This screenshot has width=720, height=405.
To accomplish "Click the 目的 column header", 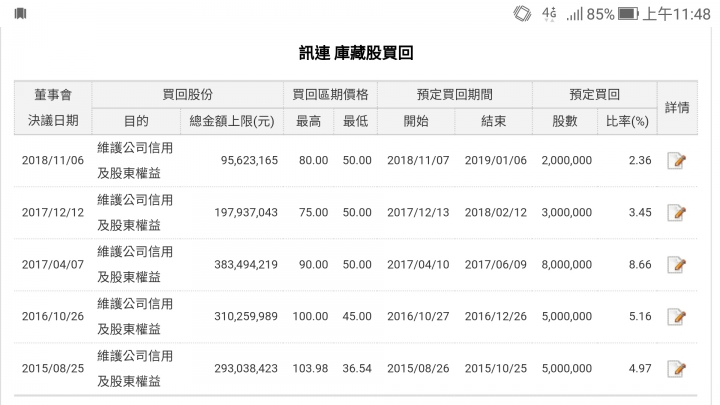I will [136, 121].
